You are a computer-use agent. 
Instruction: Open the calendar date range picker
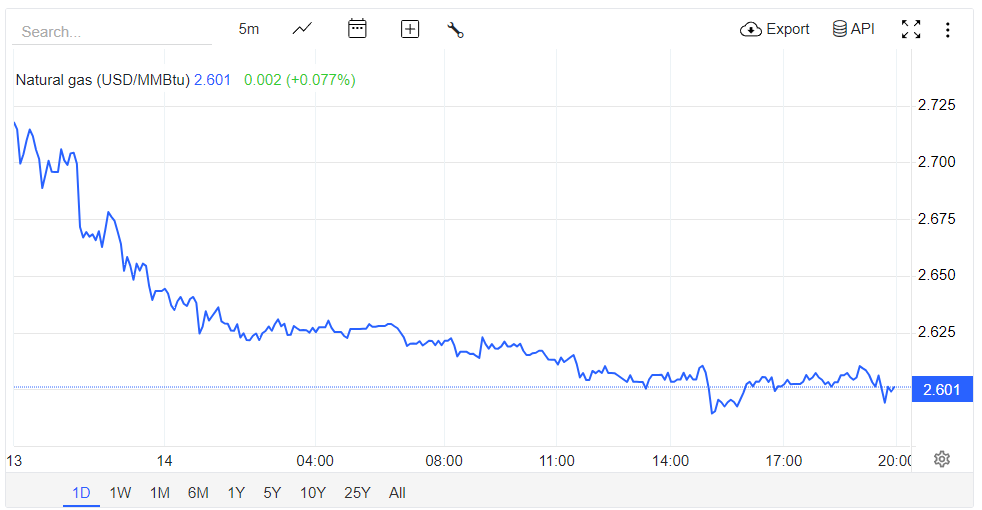[357, 29]
